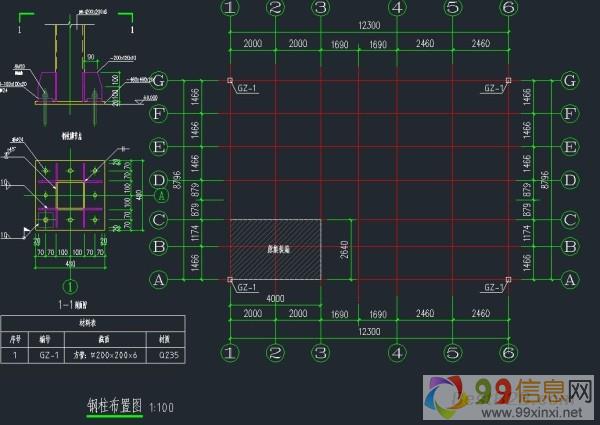This screenshot has width=600, height=425.
Task: Pick the left-side axis bubble G
Action: (x=158, y=81)
